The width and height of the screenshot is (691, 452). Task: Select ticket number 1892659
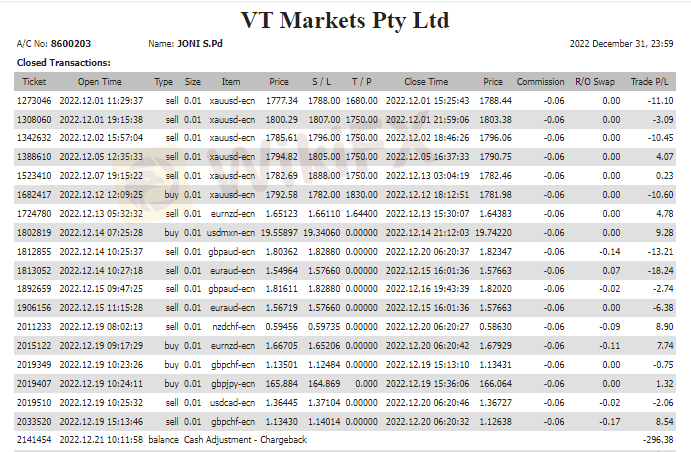pyautogui.click(x=34, y=289)
